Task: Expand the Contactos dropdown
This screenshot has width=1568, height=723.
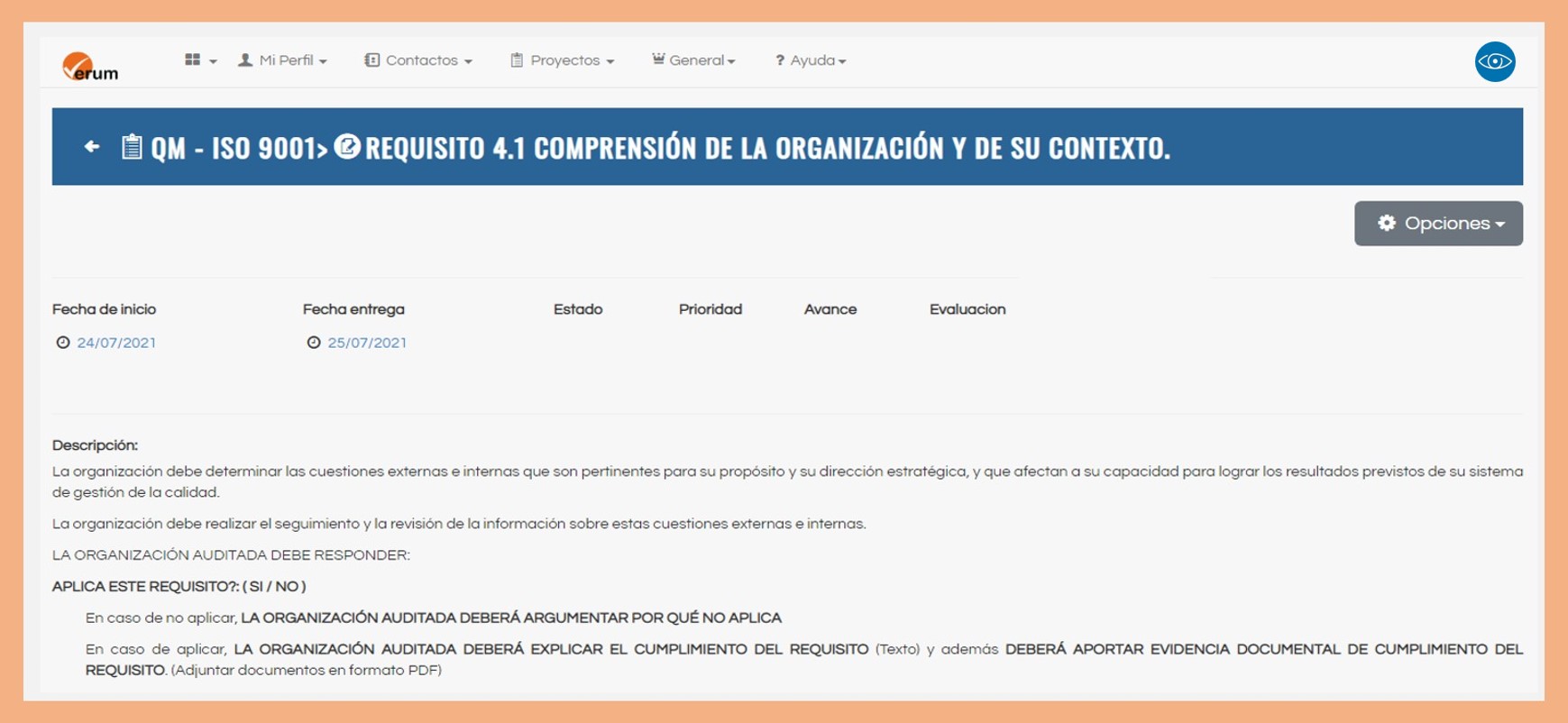Action: [x=418, y=60]
